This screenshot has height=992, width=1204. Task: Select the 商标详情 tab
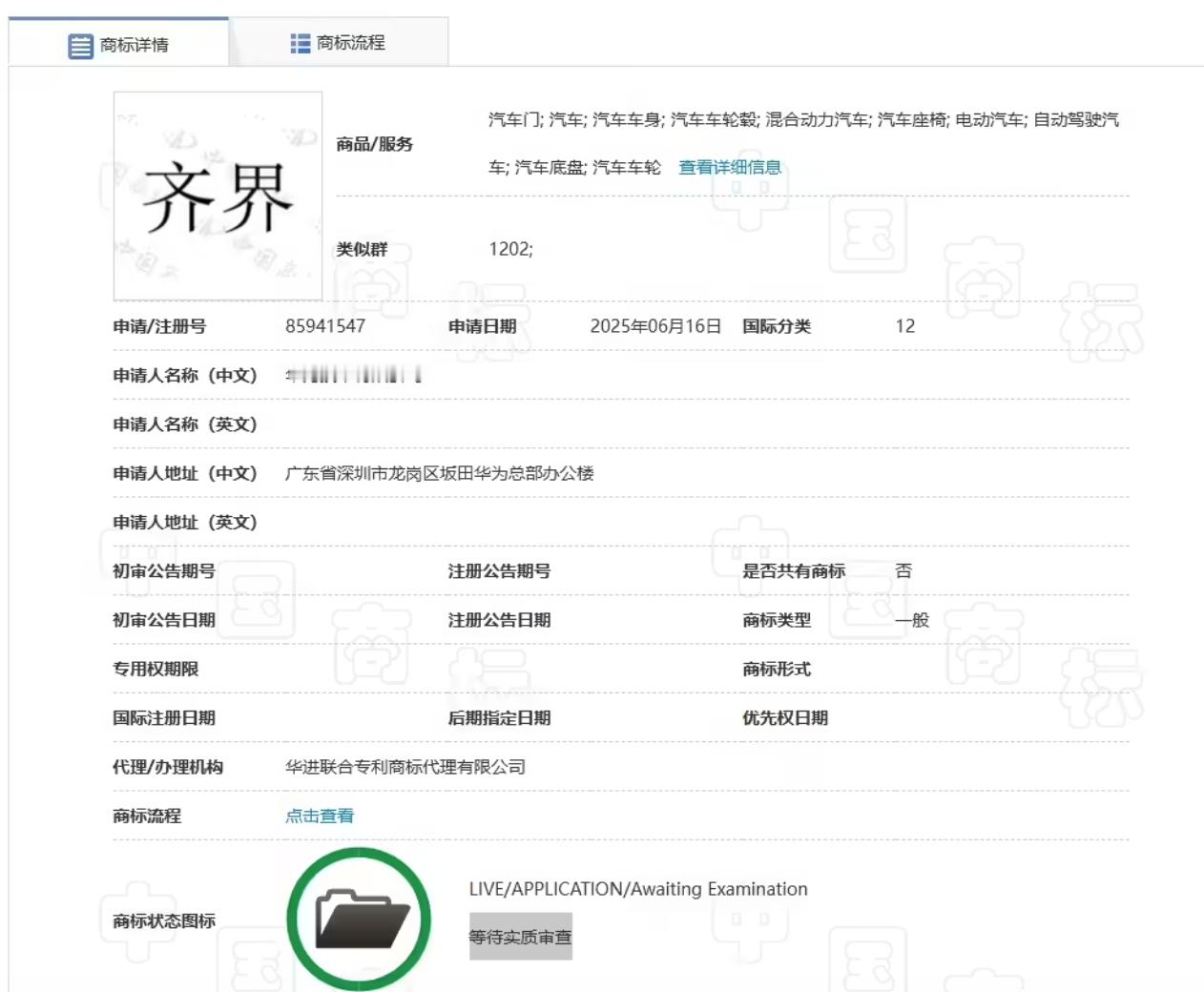point(129,43)
